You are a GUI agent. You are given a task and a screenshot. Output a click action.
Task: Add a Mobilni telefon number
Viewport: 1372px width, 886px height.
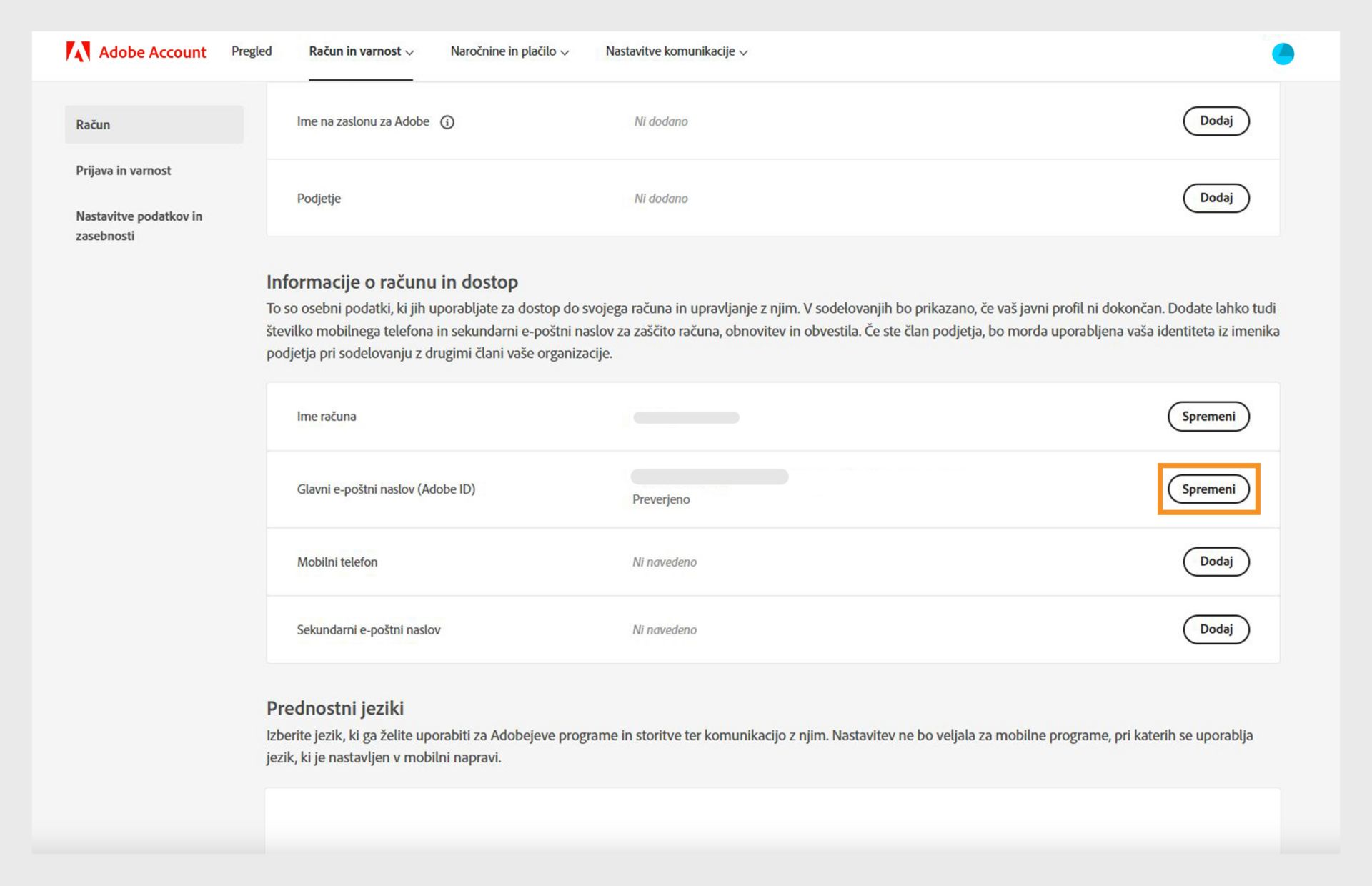1216,562
